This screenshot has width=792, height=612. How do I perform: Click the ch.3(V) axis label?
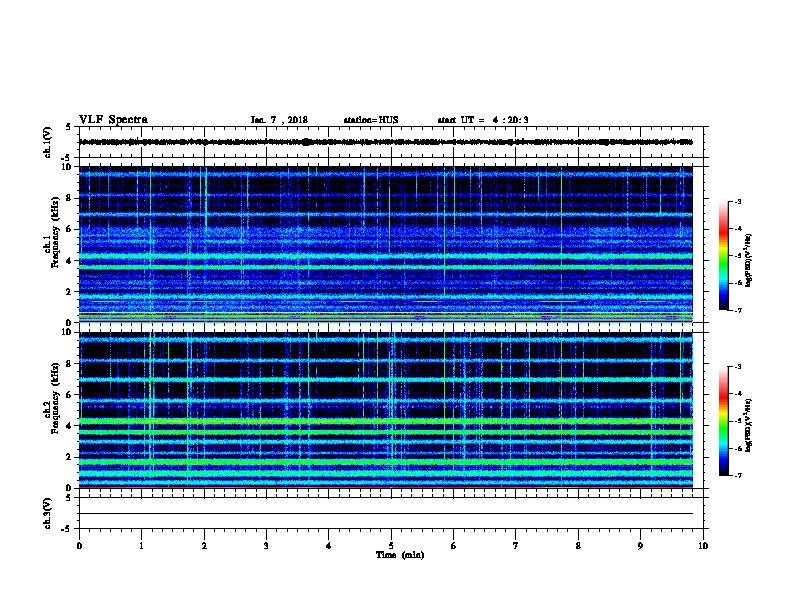(x=47, y=513)
